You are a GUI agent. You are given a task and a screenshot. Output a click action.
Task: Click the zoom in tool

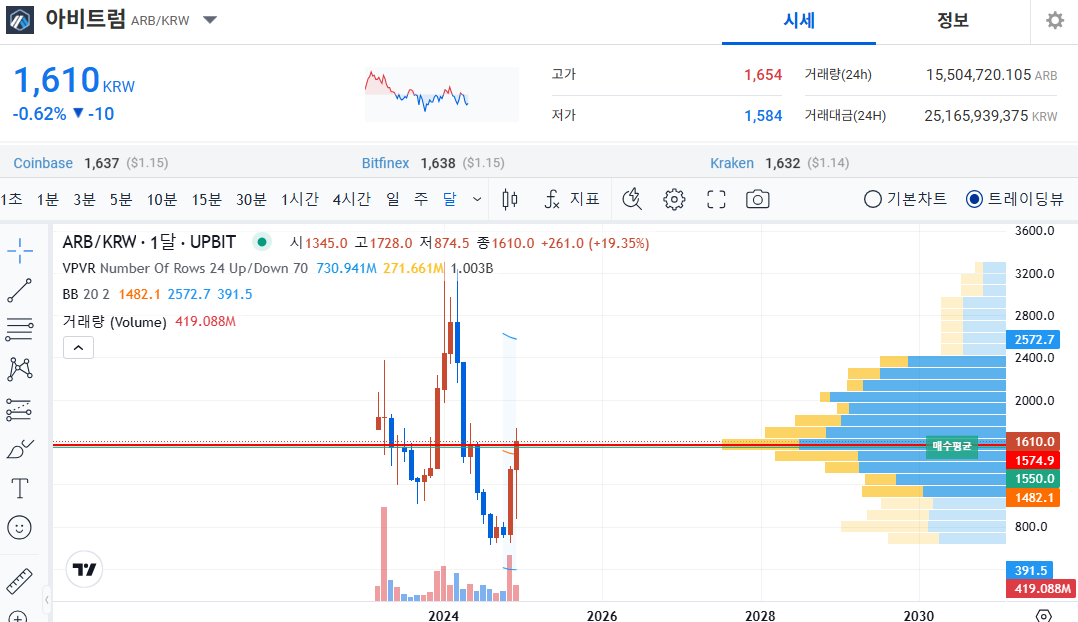(17, 617)
